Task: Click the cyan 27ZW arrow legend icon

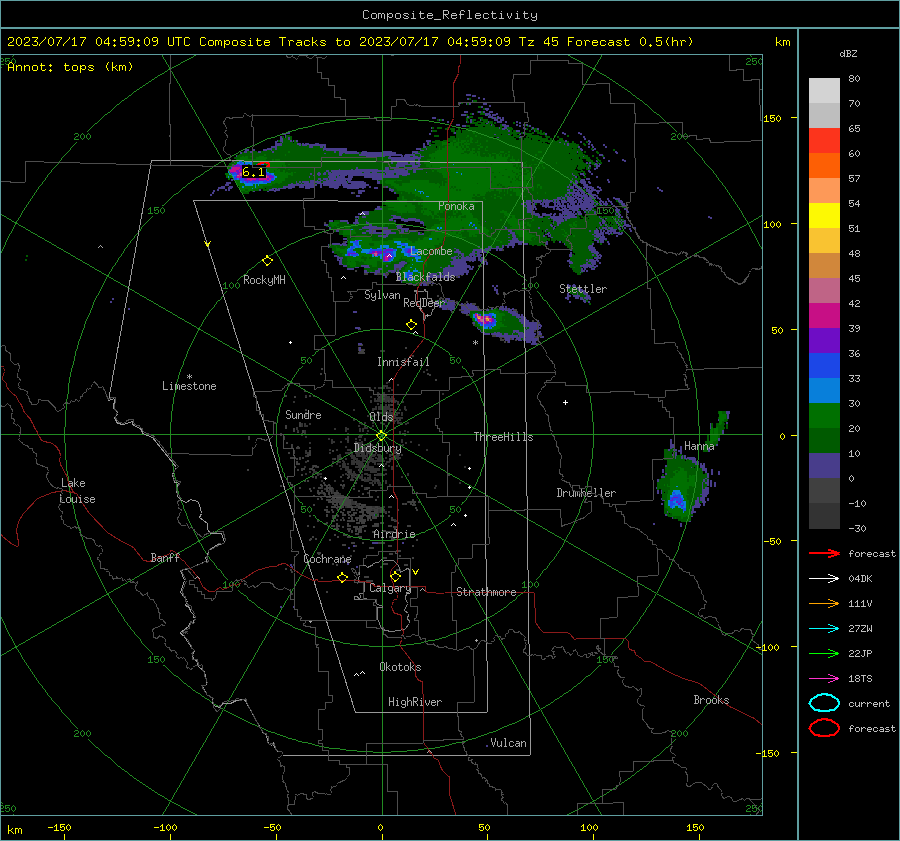Action: (x=824, y=629)
